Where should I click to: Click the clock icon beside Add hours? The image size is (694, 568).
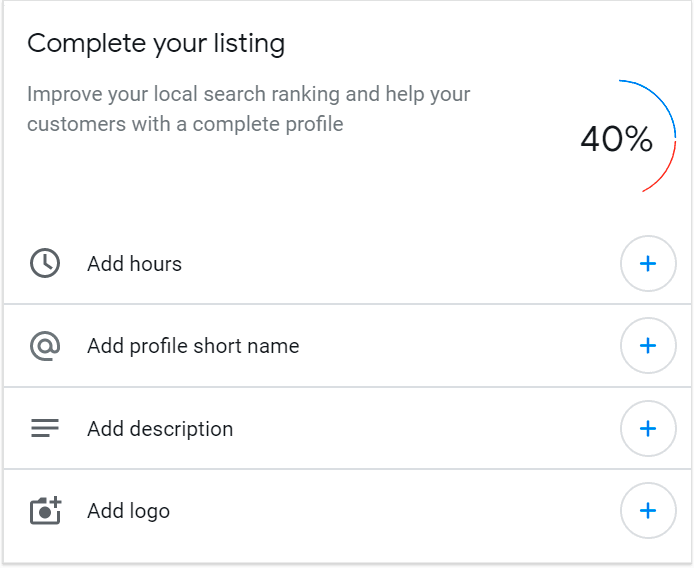[45, 263]
